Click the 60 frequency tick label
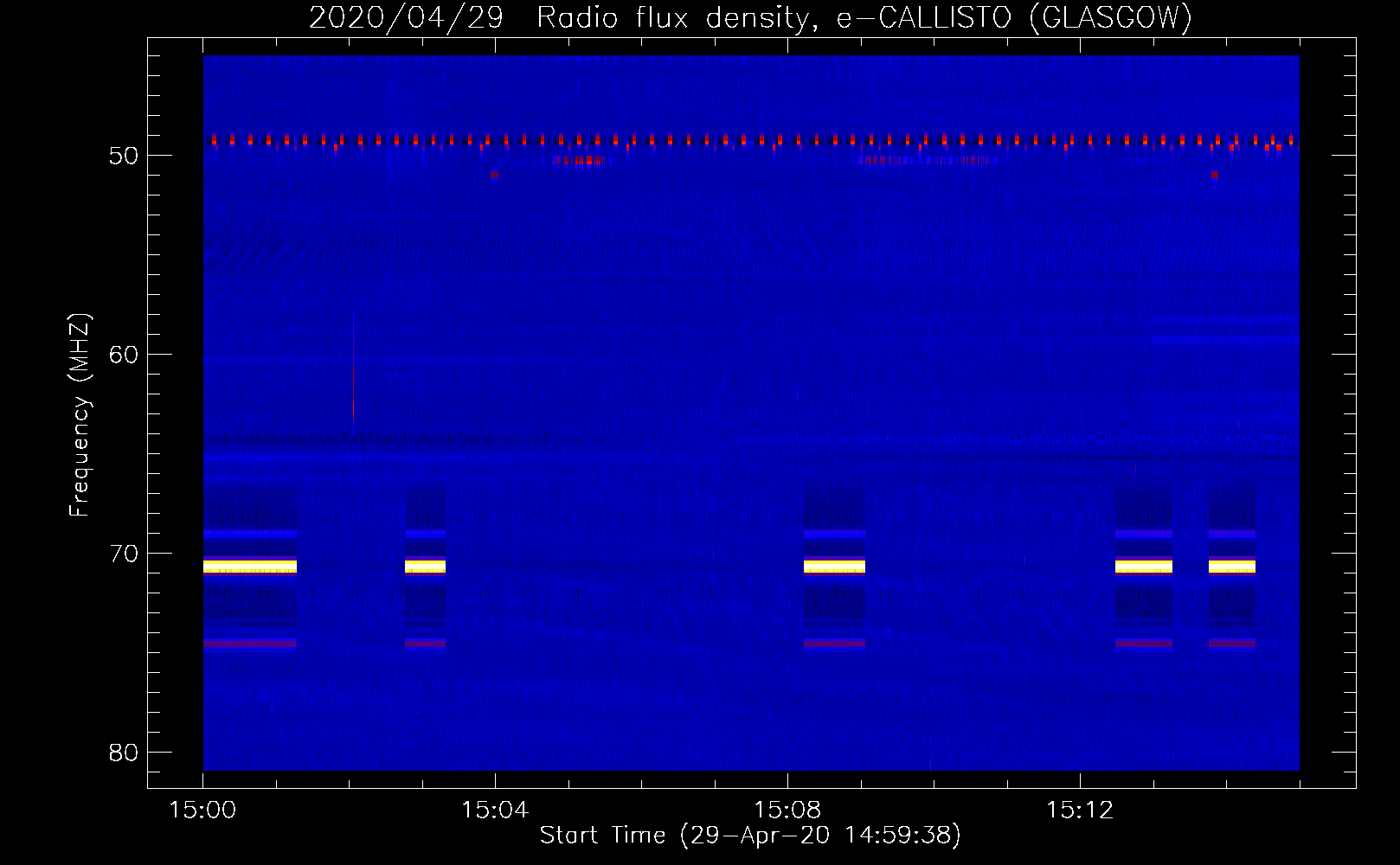 (124, 355)
